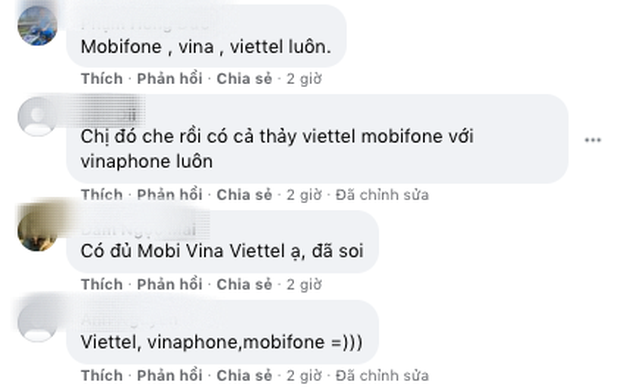The image size is (620, 388).
Task: Reply to the 'Mobifone , vina , viettel luôn' comment
Action: point(170,79)
